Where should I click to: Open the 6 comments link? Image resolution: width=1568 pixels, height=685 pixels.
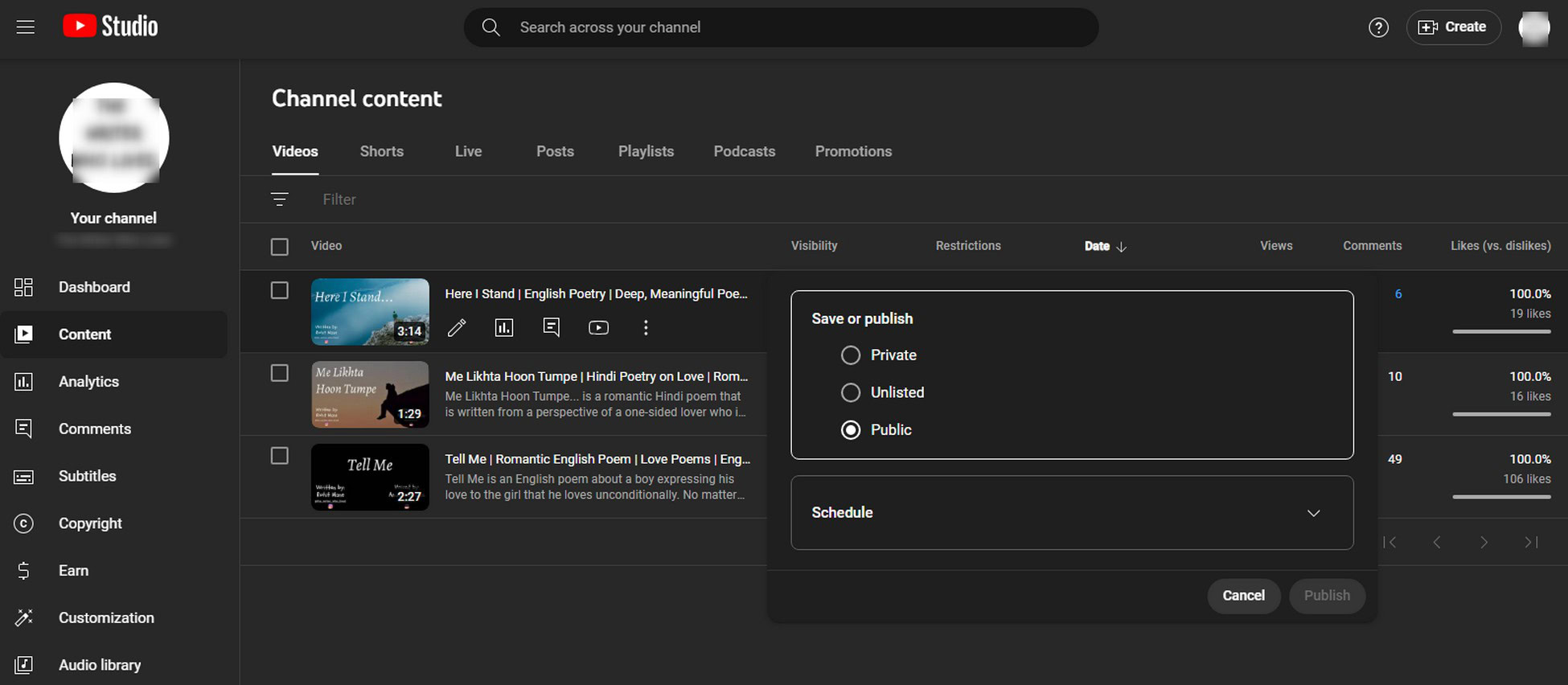click(x=1398, y=294)
